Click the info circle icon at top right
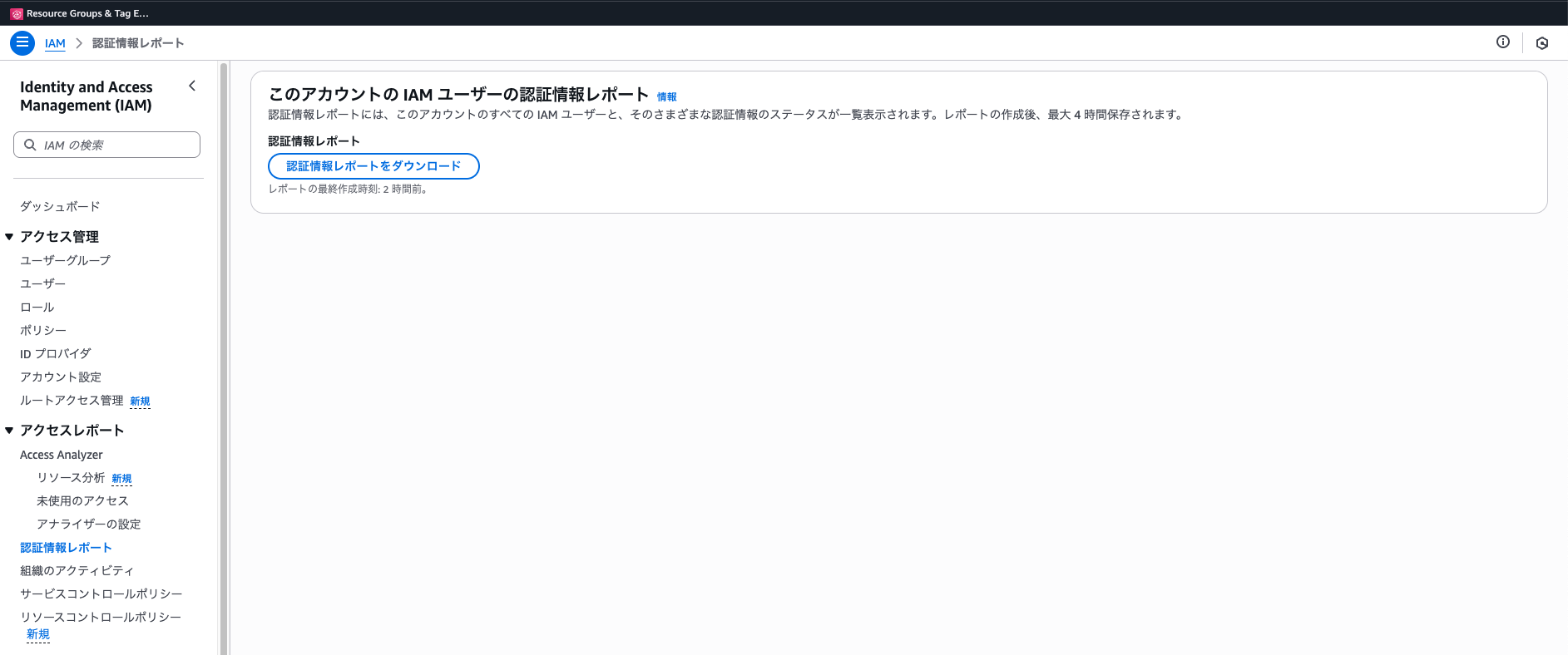 [x=1502, y=42]
